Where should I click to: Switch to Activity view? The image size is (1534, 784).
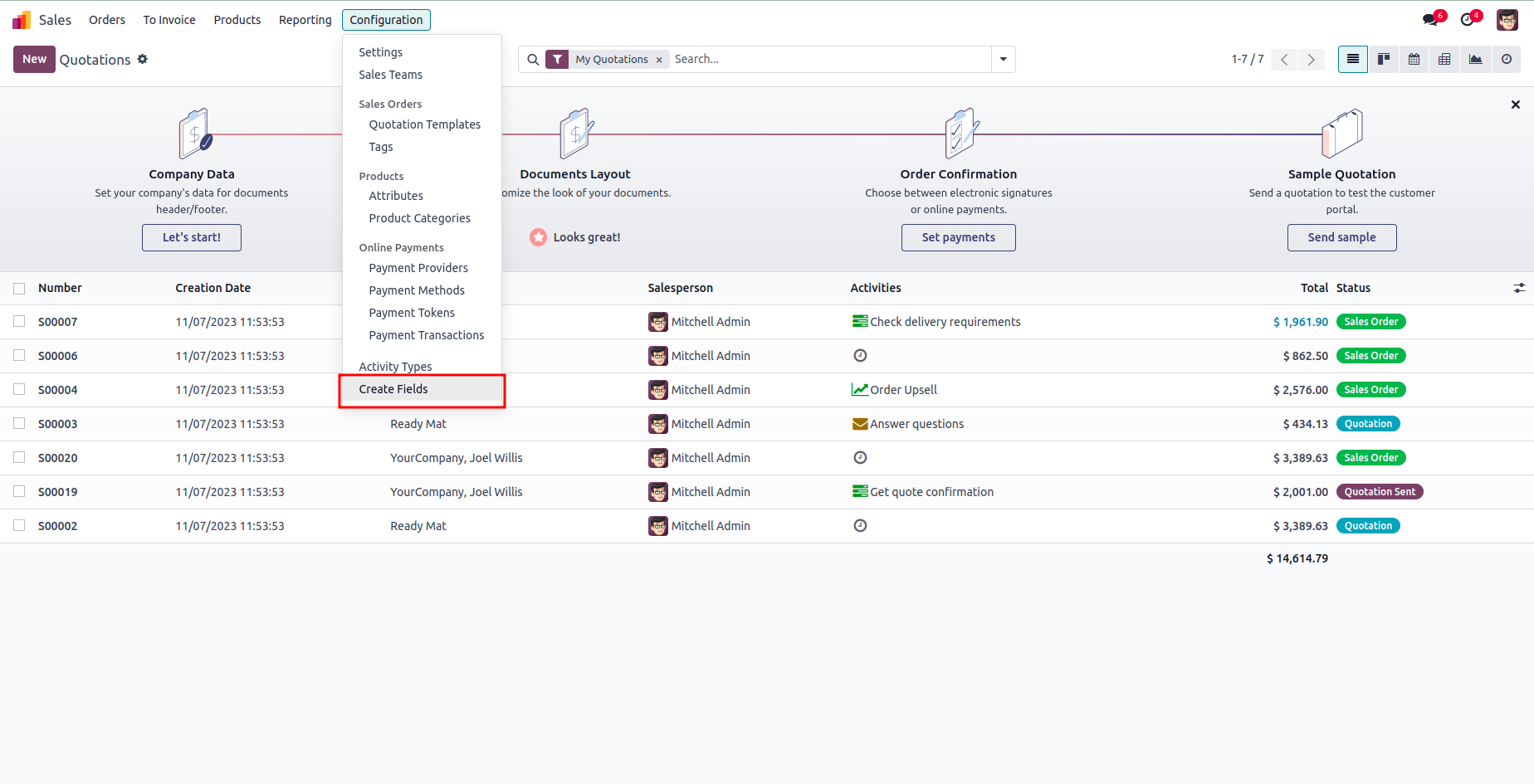pos(1507,59)
